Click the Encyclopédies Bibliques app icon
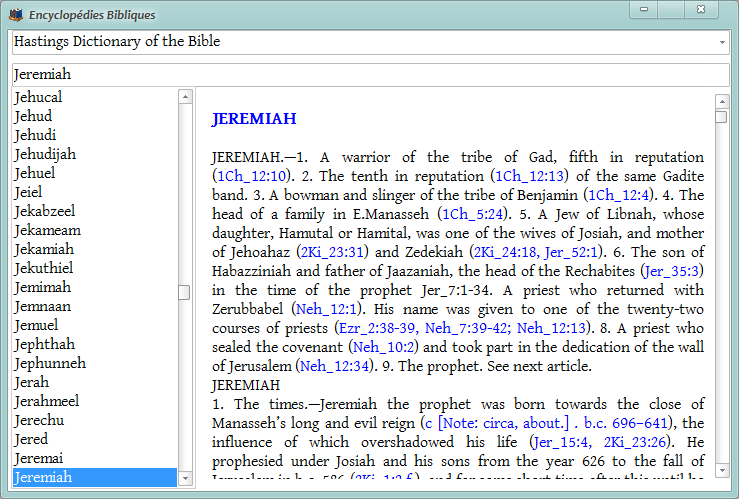 pos(16,15)
